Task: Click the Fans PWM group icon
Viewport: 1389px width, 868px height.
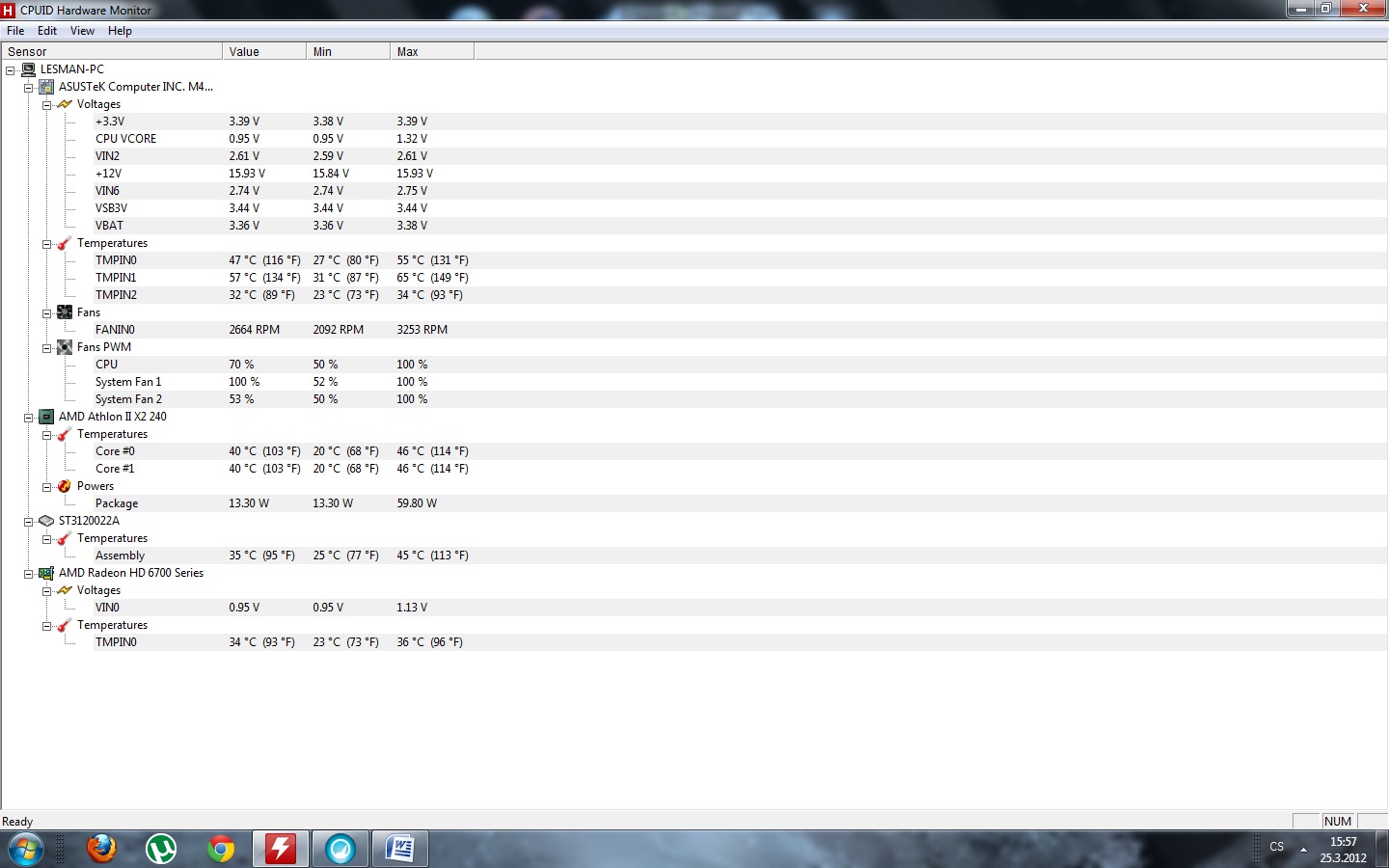Action: click(x=65, y=347)
